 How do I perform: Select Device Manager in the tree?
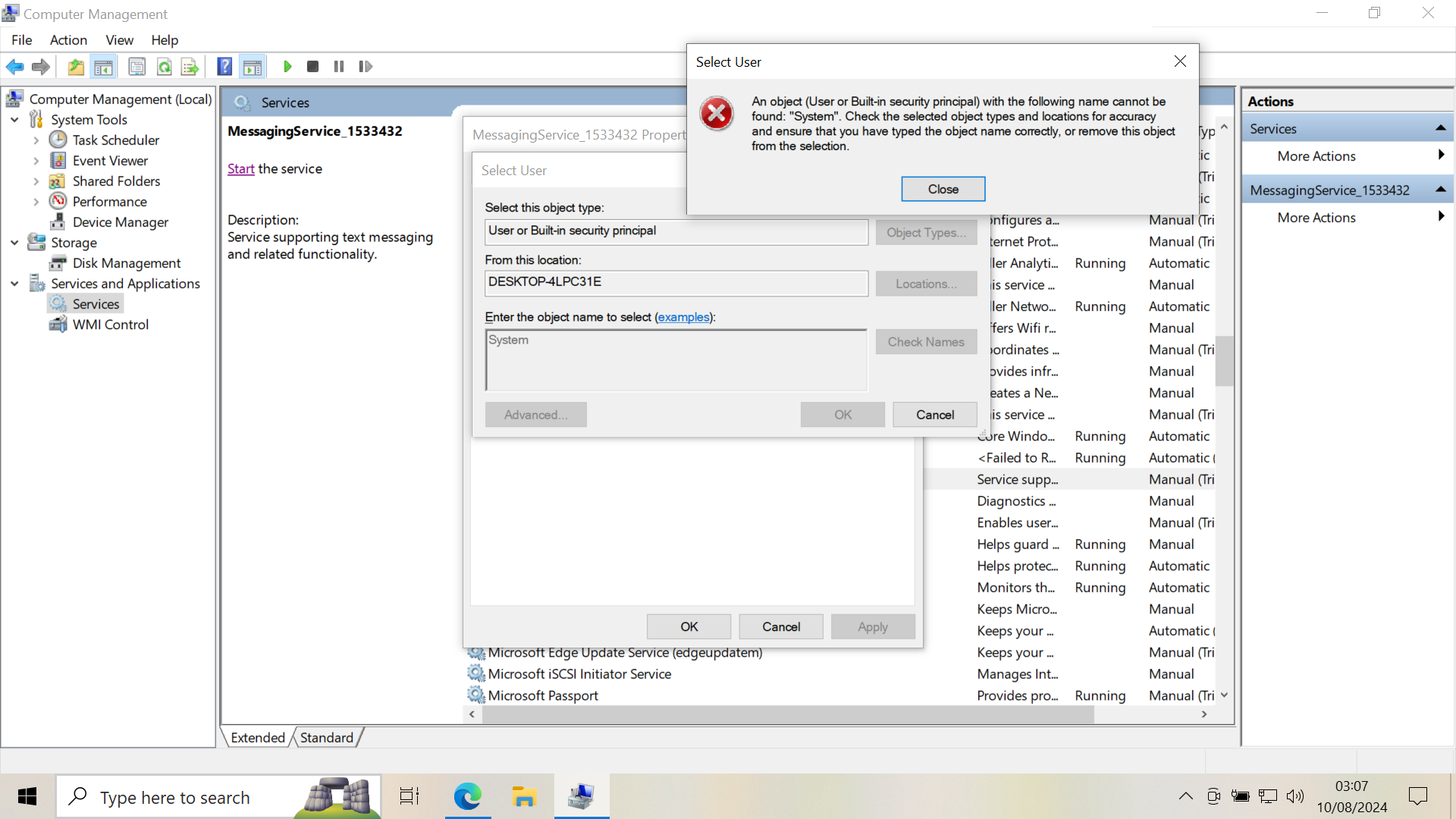coord(120,222)
